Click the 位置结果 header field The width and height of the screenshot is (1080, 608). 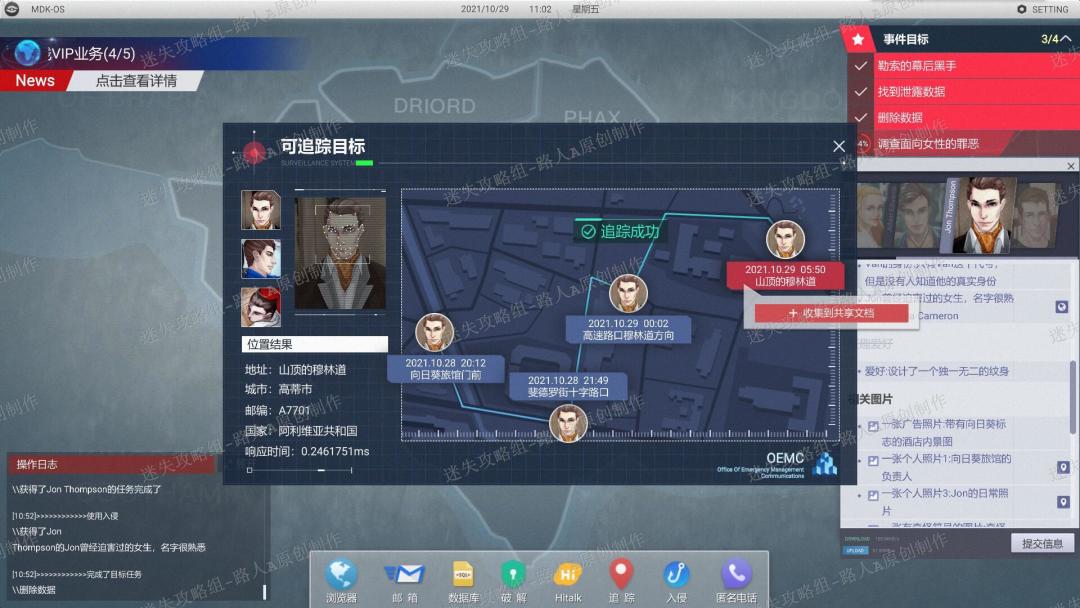pos(315,344)
